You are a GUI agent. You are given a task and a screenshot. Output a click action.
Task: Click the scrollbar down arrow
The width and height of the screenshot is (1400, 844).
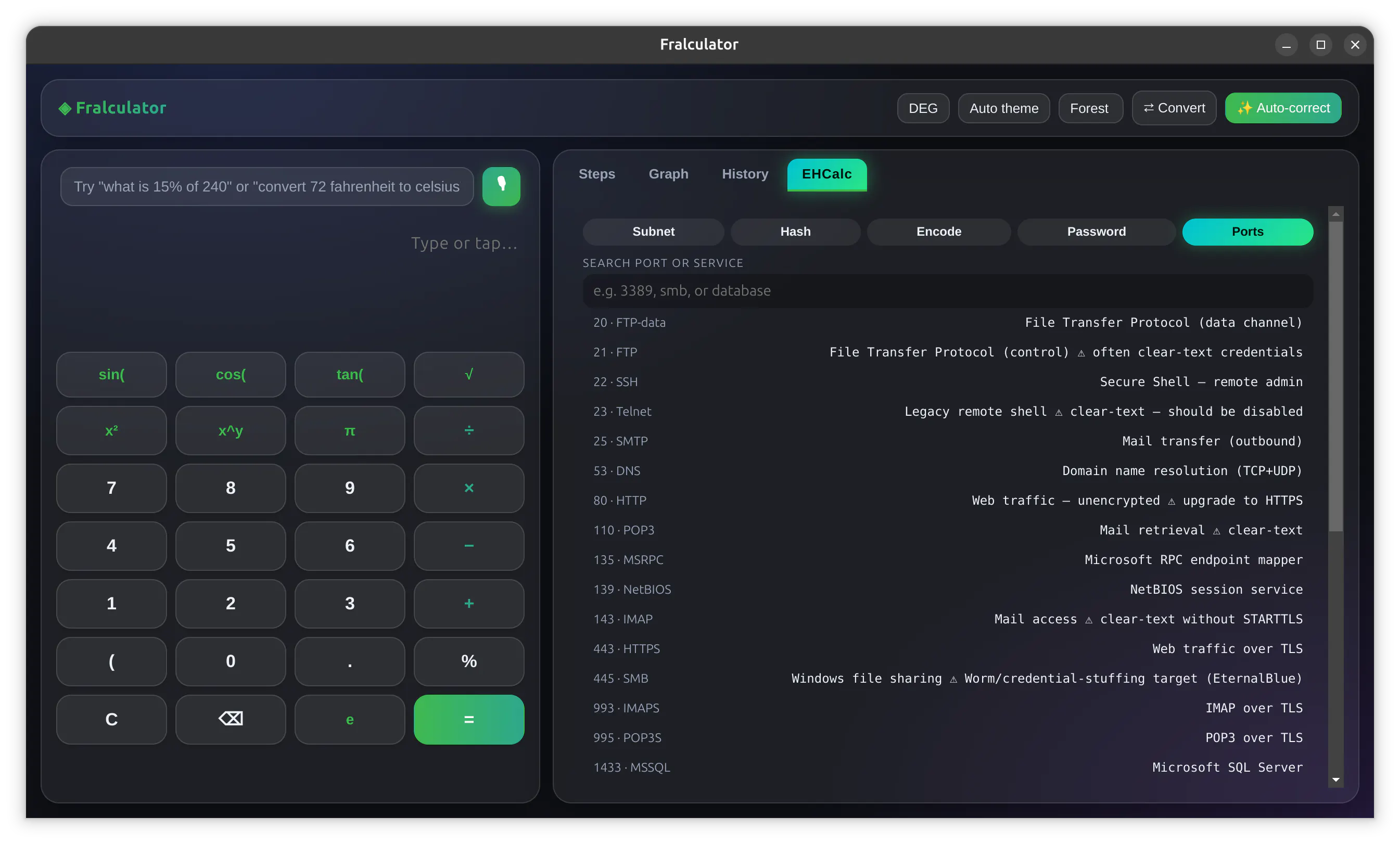coord(1336,781)
